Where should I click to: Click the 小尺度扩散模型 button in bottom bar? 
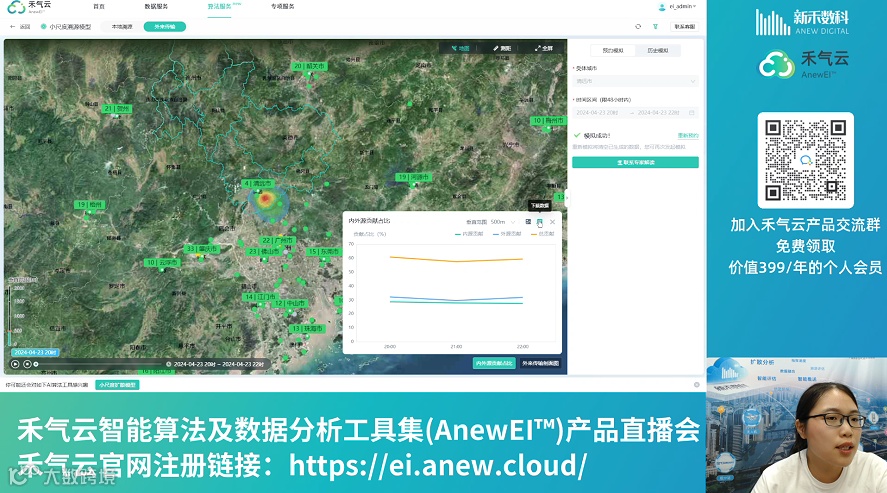pyautogui.click(x=118, y=384)
